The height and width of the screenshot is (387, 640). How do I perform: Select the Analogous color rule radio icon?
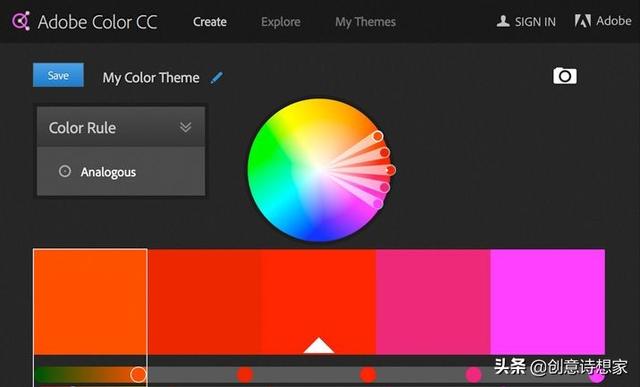(x=65, y=171)
